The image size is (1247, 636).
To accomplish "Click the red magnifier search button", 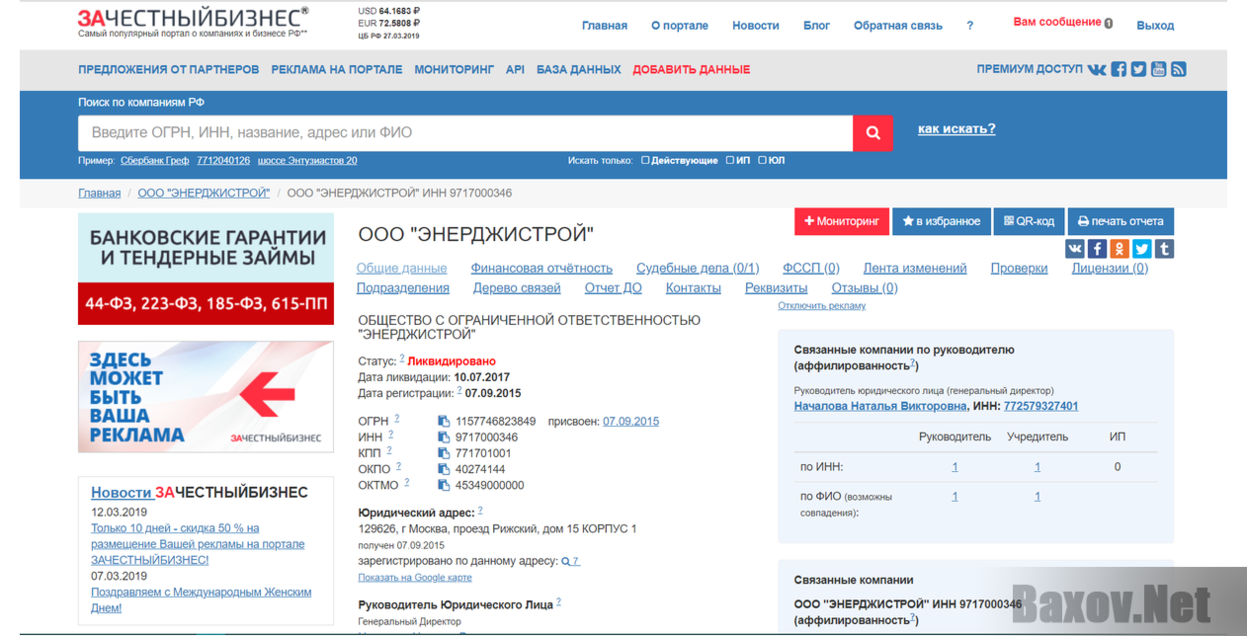I will [873, 133].
